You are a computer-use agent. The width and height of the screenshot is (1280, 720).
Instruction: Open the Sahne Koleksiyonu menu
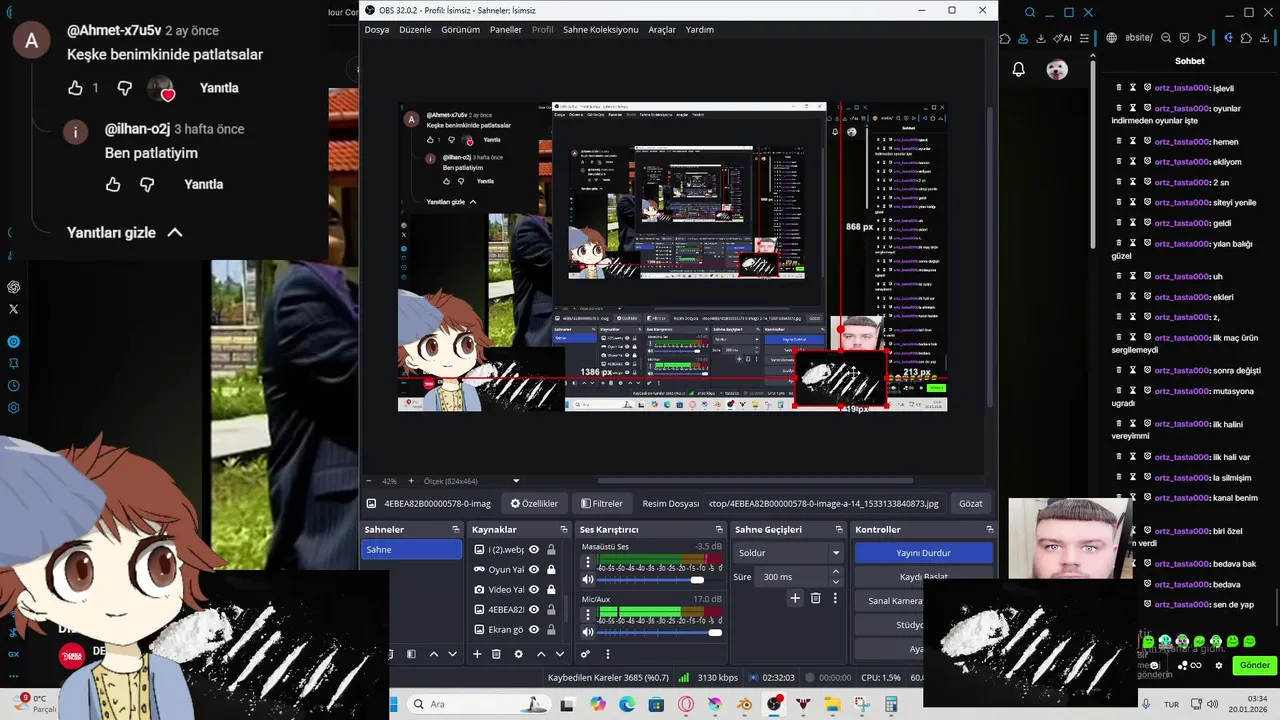coord(600,30)
